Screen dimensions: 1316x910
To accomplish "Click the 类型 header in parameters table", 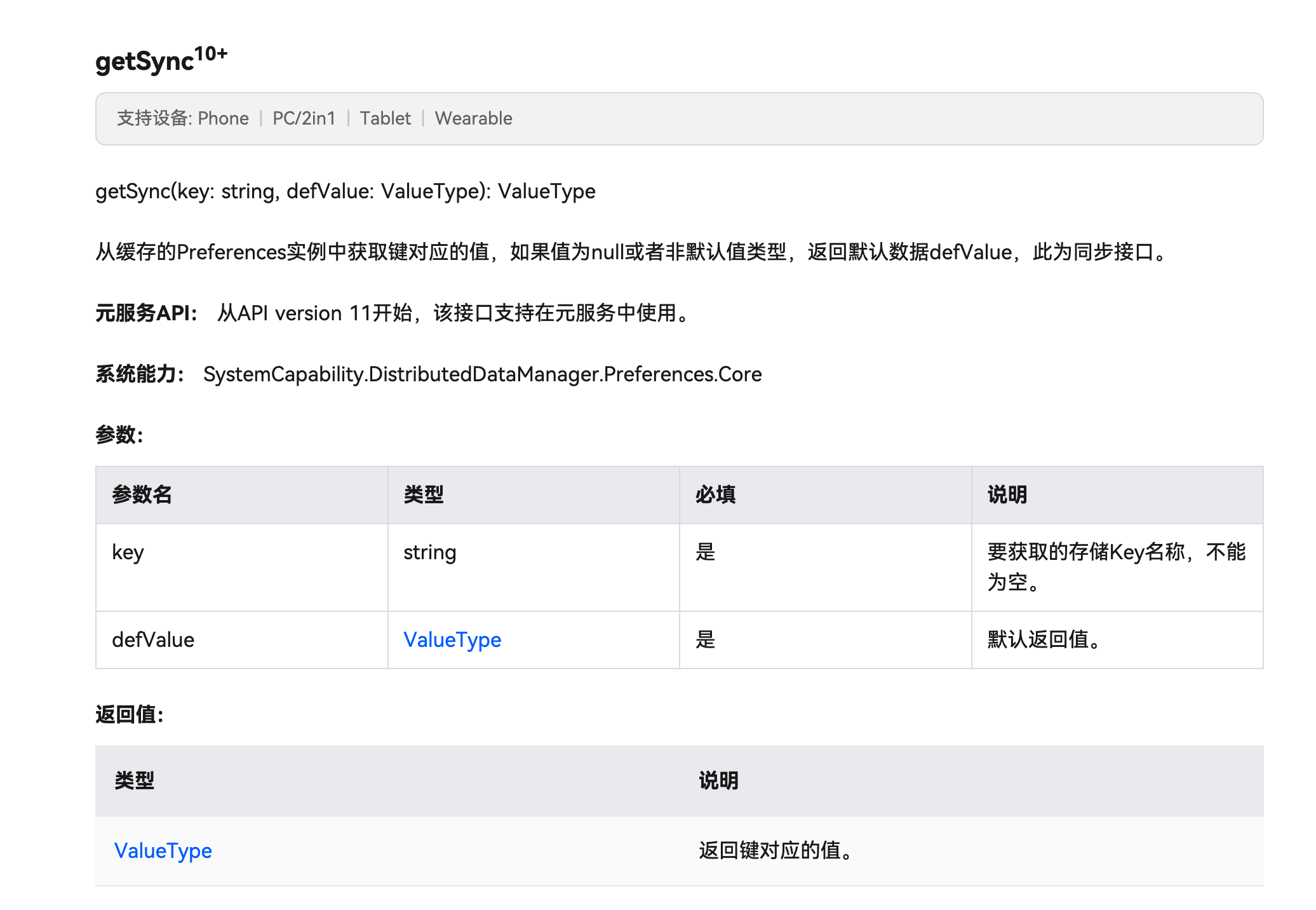I will click(423, 494).
